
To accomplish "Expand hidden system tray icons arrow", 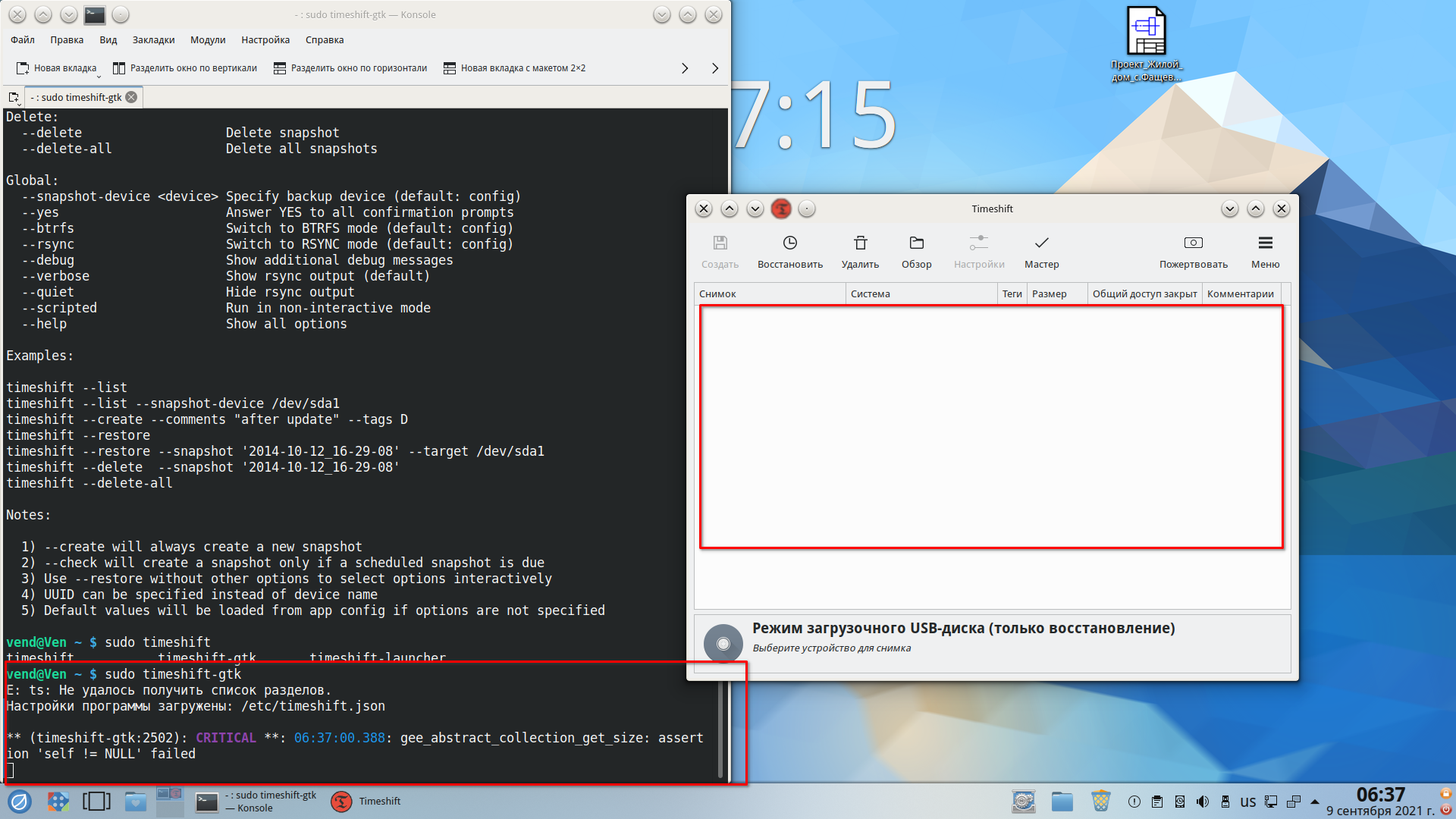I will pos(1314,802).
